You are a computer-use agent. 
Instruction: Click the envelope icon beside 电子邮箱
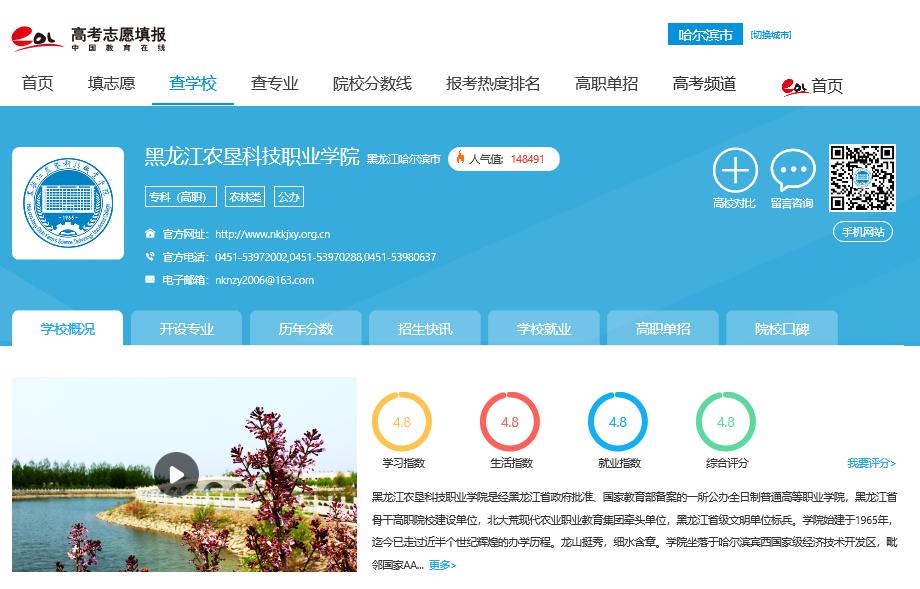tap(150, 279)
